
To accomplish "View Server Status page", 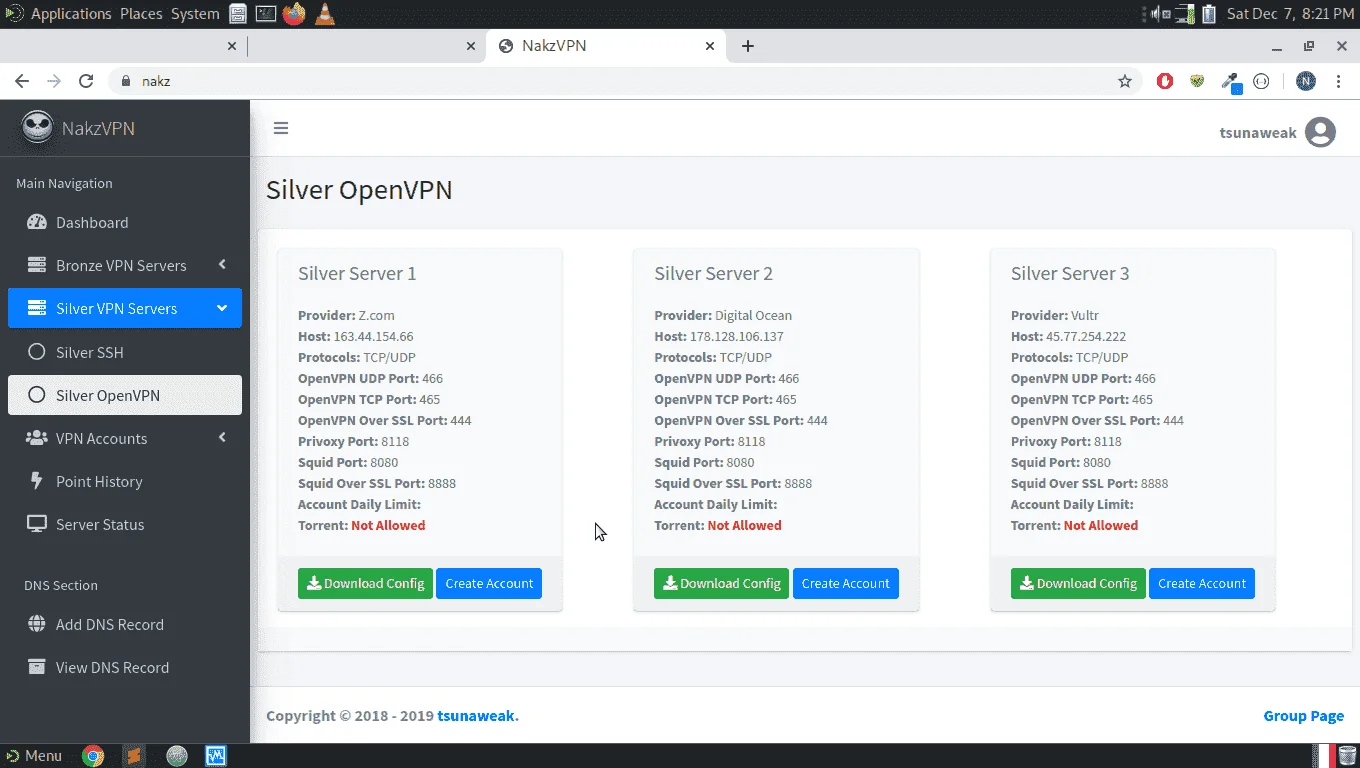I will (x=125, y=524).
